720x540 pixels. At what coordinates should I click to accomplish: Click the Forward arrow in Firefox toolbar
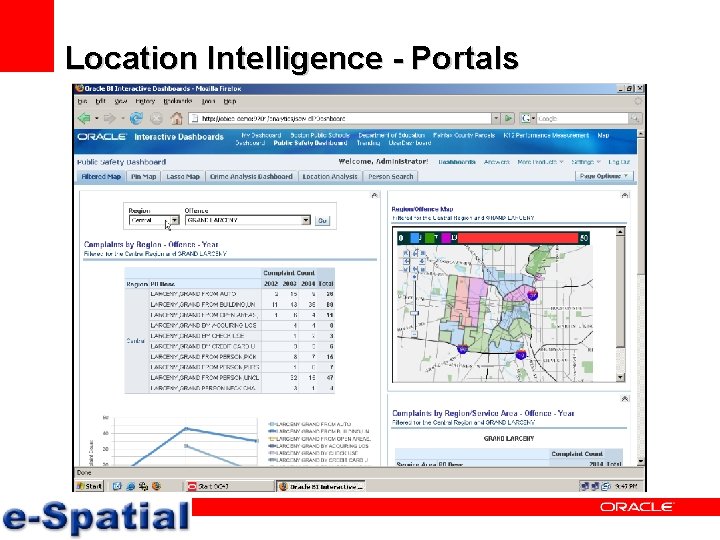(110, 118)
